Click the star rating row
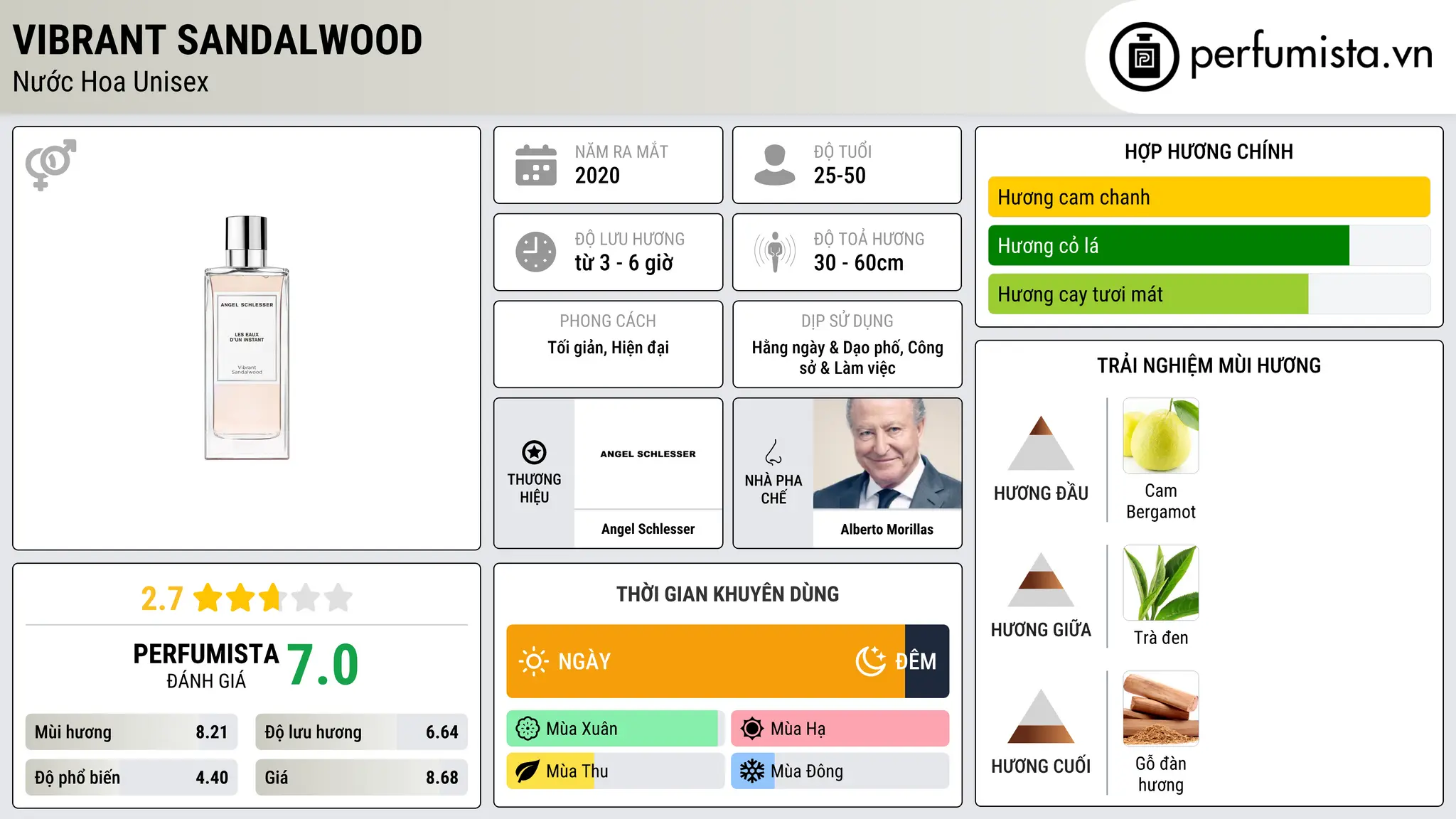 [x=272, y=598]
